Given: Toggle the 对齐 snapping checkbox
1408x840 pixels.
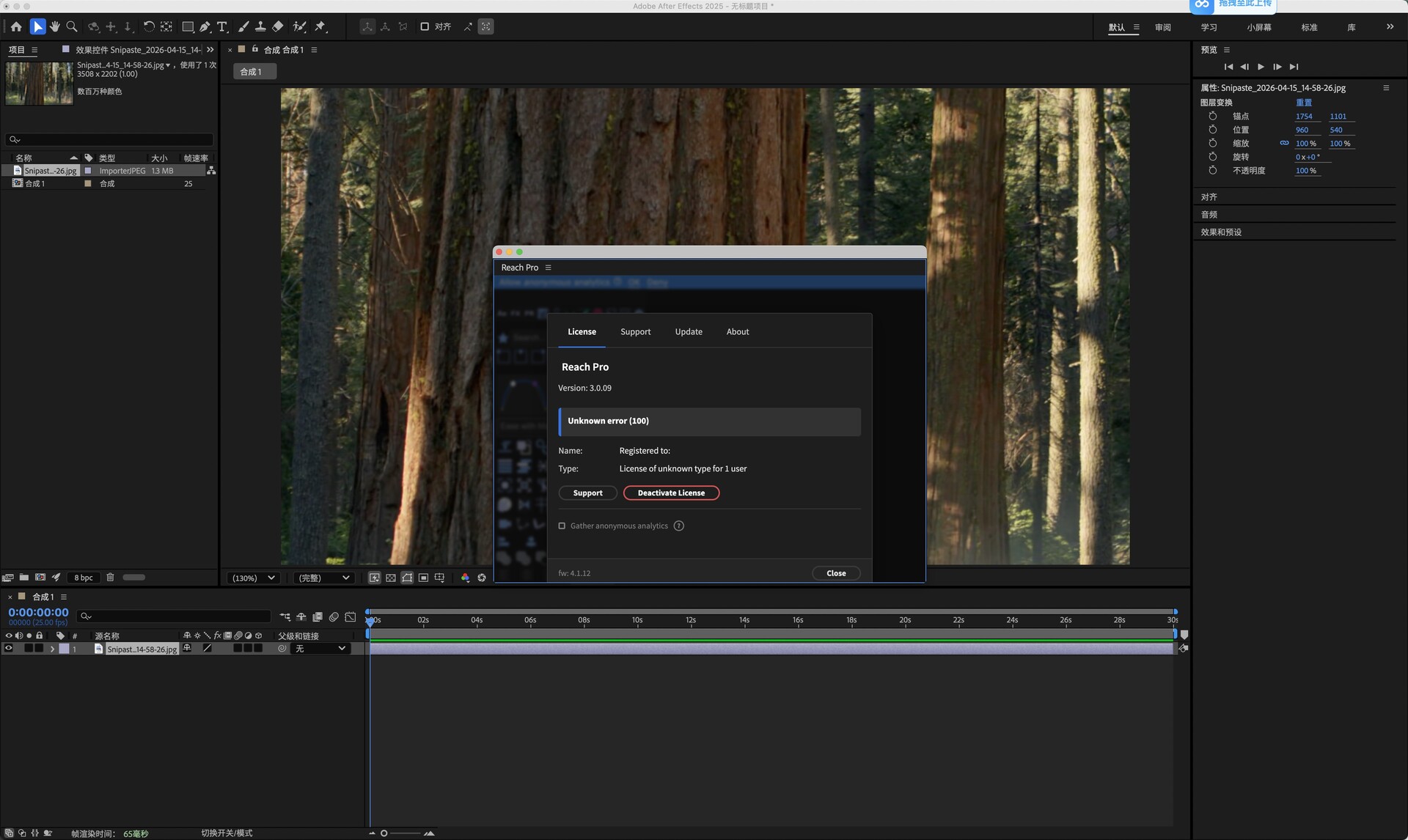Looking at the screenshot, I should tap(425, 26).
